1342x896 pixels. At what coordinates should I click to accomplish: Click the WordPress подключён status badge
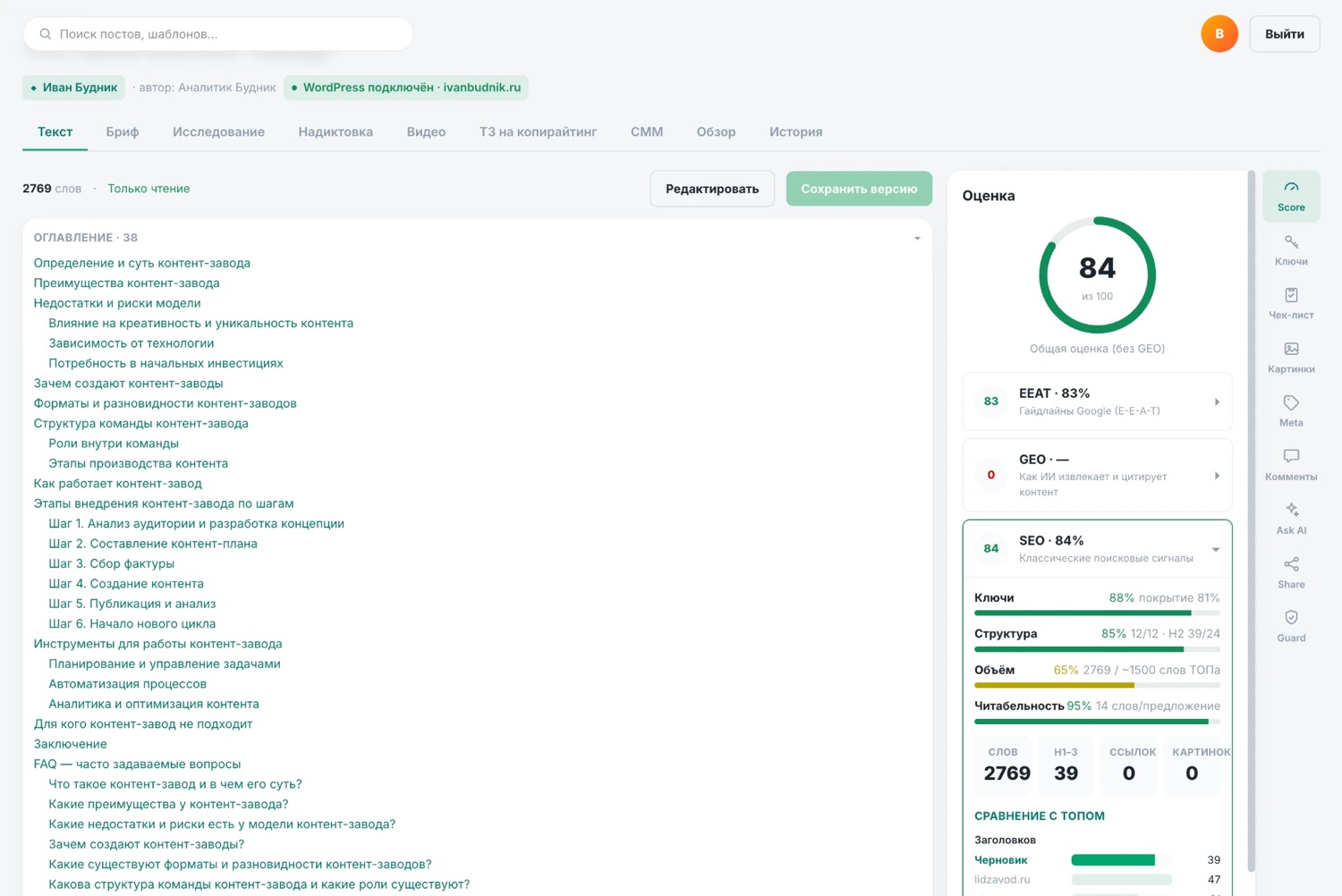click(x=406, y=88)
